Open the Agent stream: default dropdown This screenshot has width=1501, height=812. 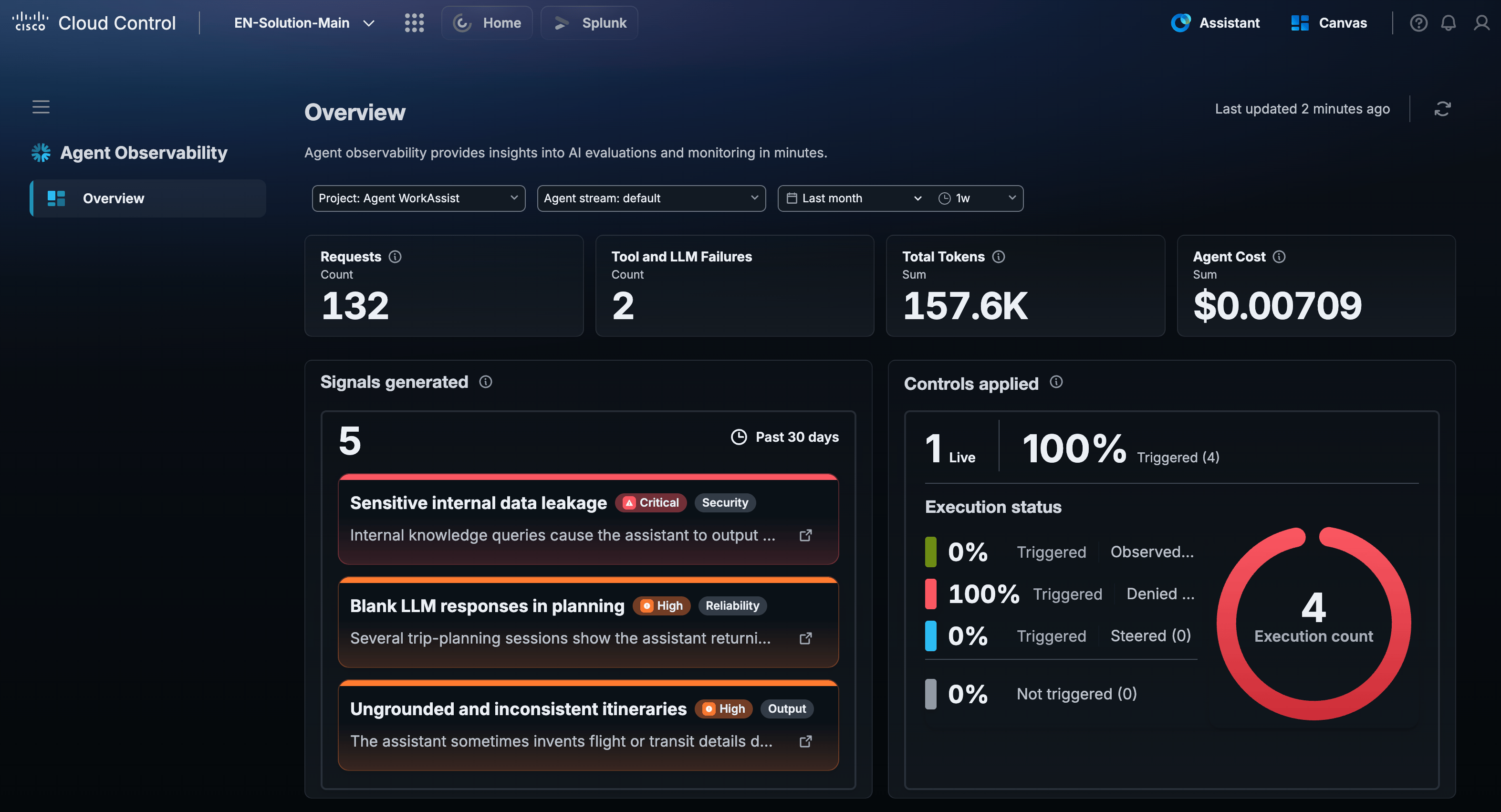[x=651, y=198]
